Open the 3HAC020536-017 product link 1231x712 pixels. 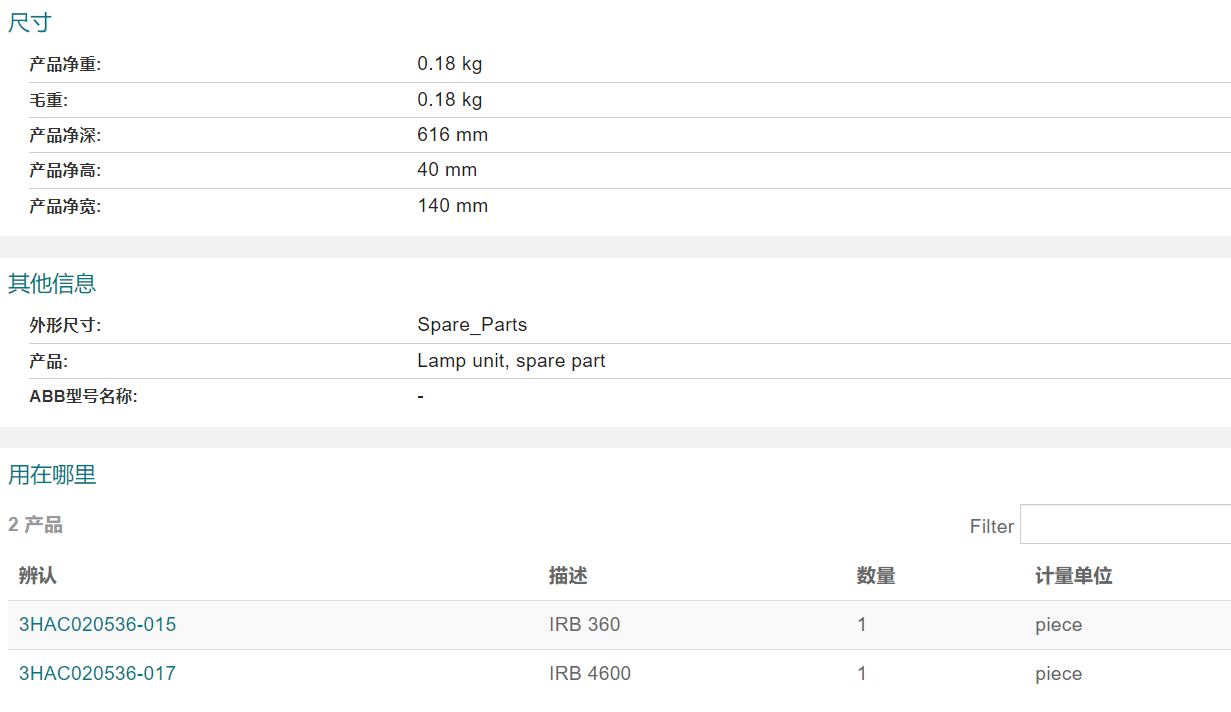(x=97, y=674)
